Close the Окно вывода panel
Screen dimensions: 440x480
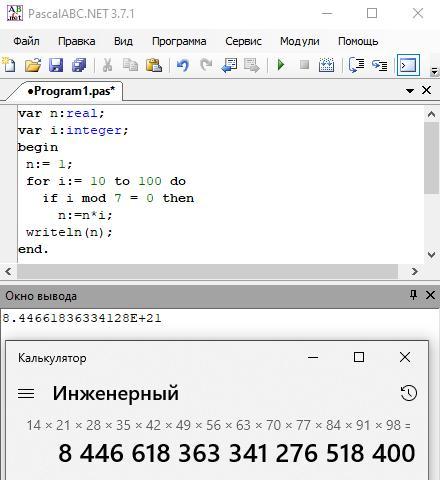[x=430, y=295]
